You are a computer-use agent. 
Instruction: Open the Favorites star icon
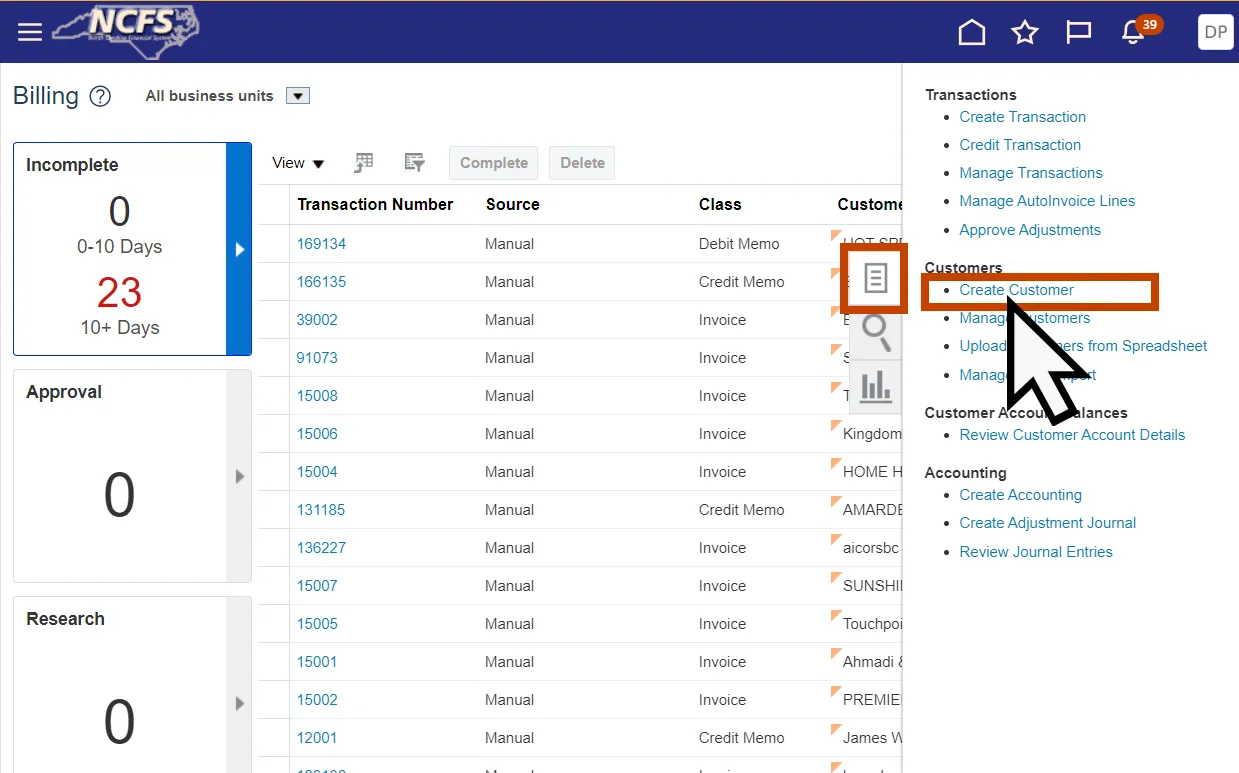pos(1024,33)
